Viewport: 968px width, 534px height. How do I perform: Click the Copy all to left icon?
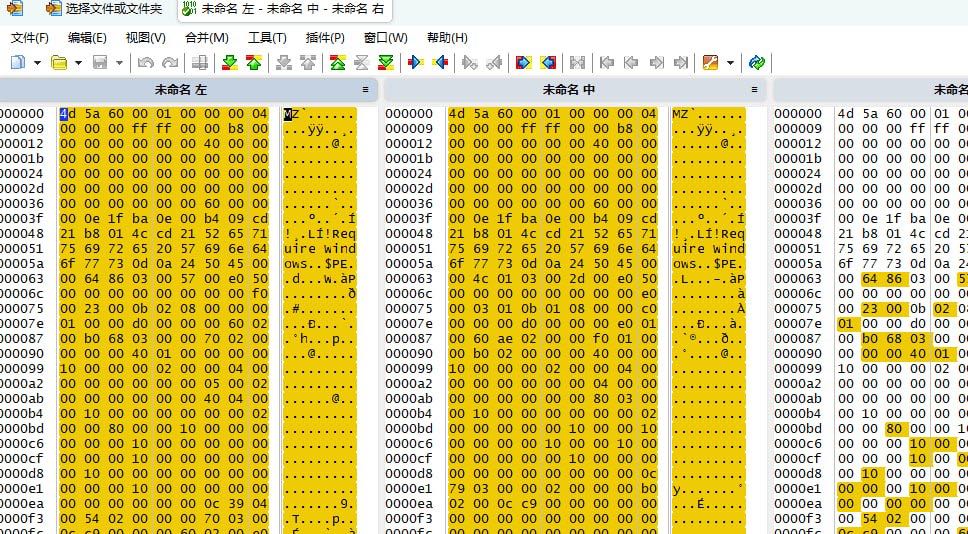click(x=547, y=63)
